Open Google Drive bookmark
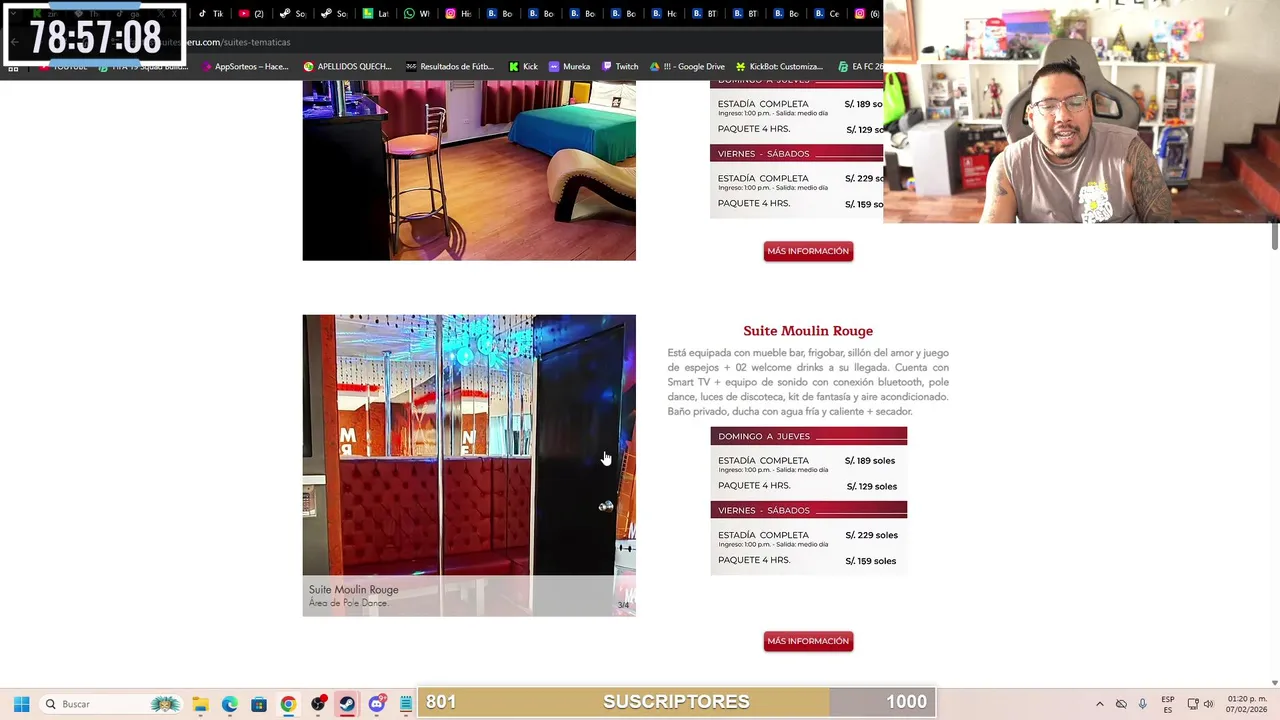Image resolution: width=1280 pixels, height=720 pixels. pos(688,67)
